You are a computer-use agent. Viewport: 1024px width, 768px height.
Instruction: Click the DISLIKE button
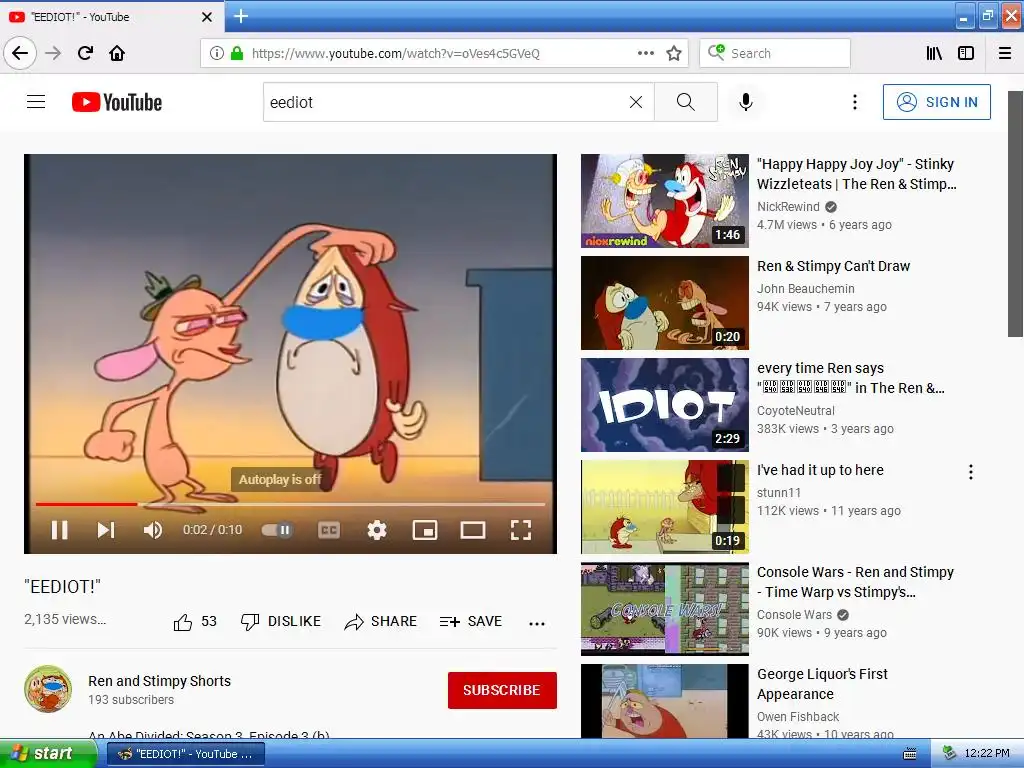(280, 622)
